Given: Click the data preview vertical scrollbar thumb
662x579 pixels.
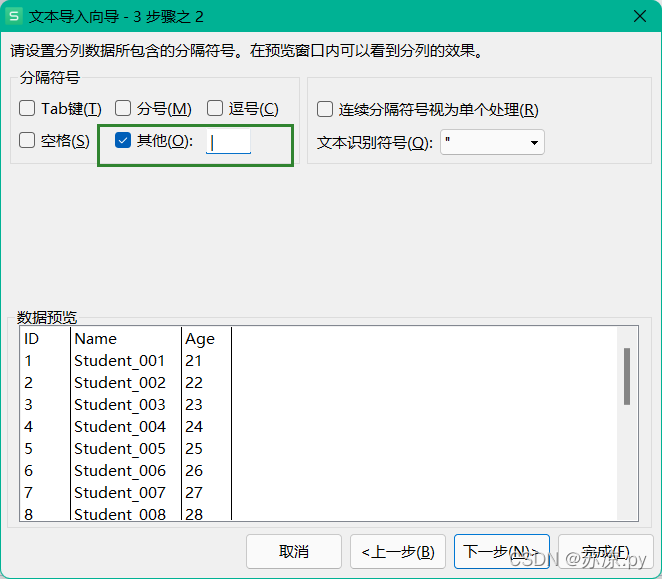Looking at the screenshot, I should (x=627, y=376).
